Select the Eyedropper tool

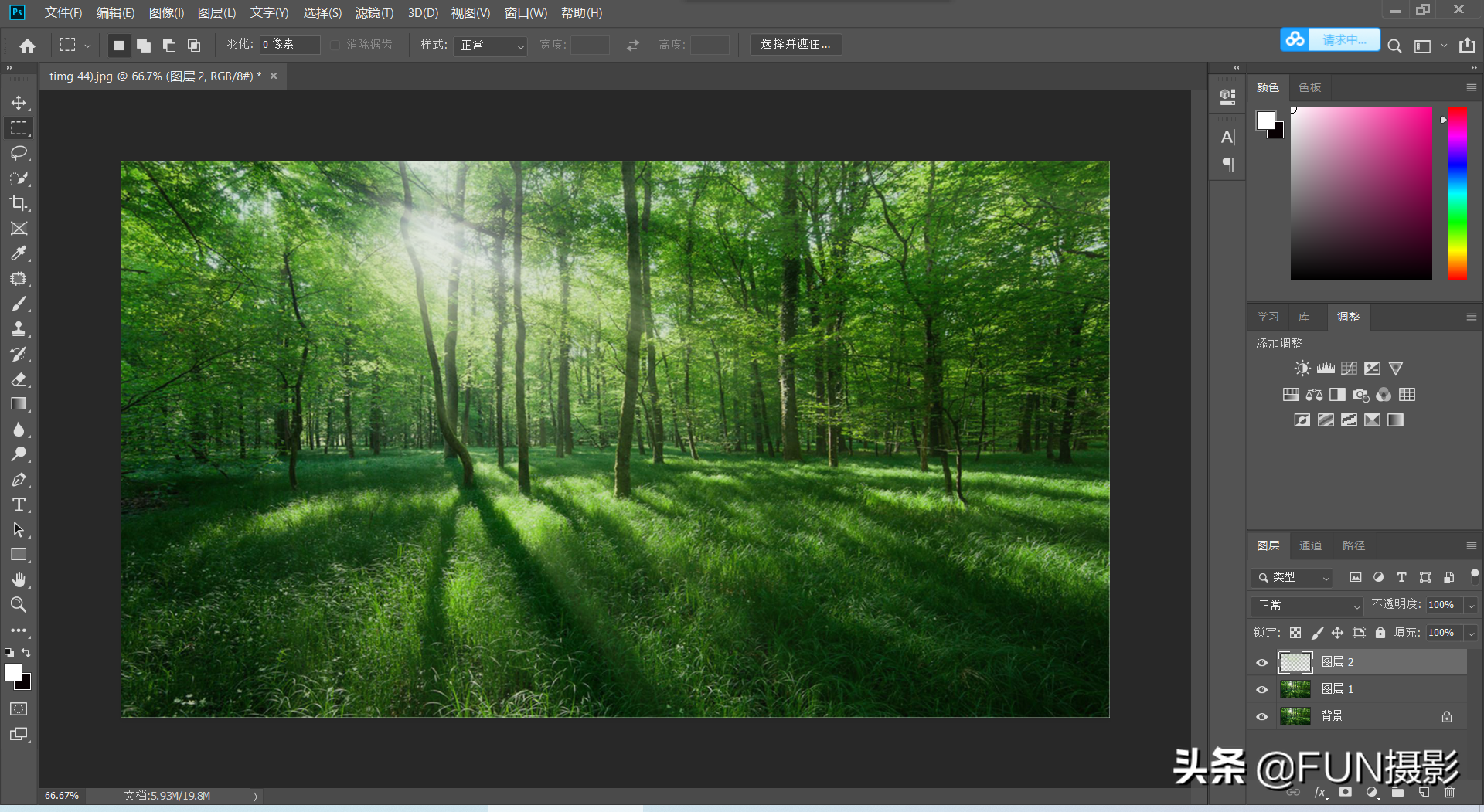coord(19,253)
